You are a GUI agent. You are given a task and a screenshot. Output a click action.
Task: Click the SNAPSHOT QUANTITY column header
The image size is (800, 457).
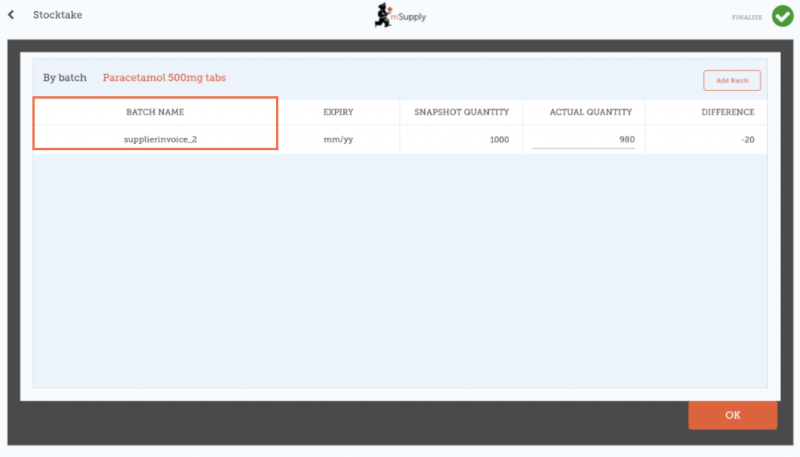[x=461, y=112]
